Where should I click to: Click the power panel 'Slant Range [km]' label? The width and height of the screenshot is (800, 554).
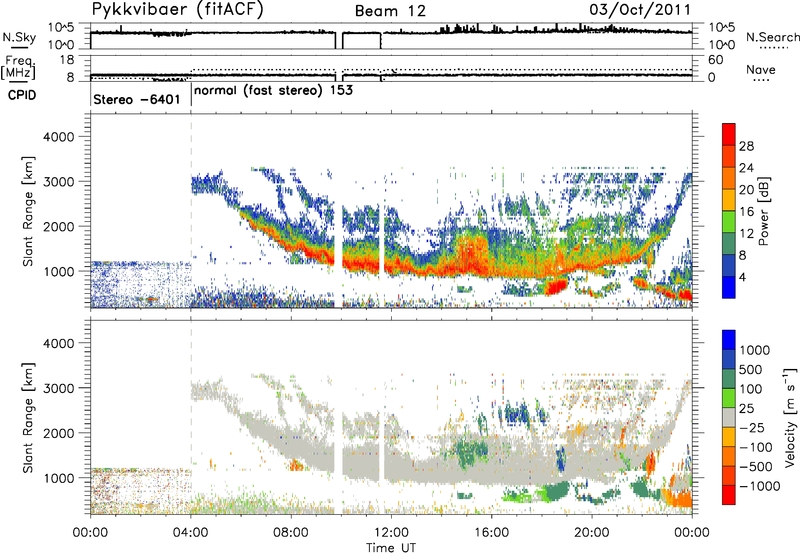[x=28, y=211]
